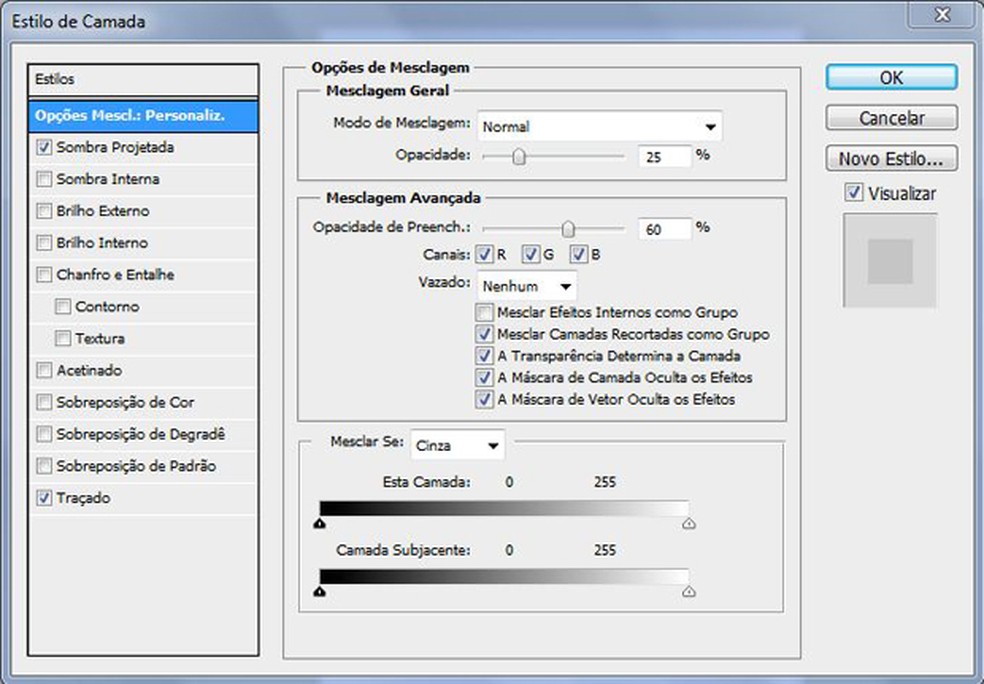Toggle the Visualizar checkbox
Screen dimensions: 984x684
853,192
